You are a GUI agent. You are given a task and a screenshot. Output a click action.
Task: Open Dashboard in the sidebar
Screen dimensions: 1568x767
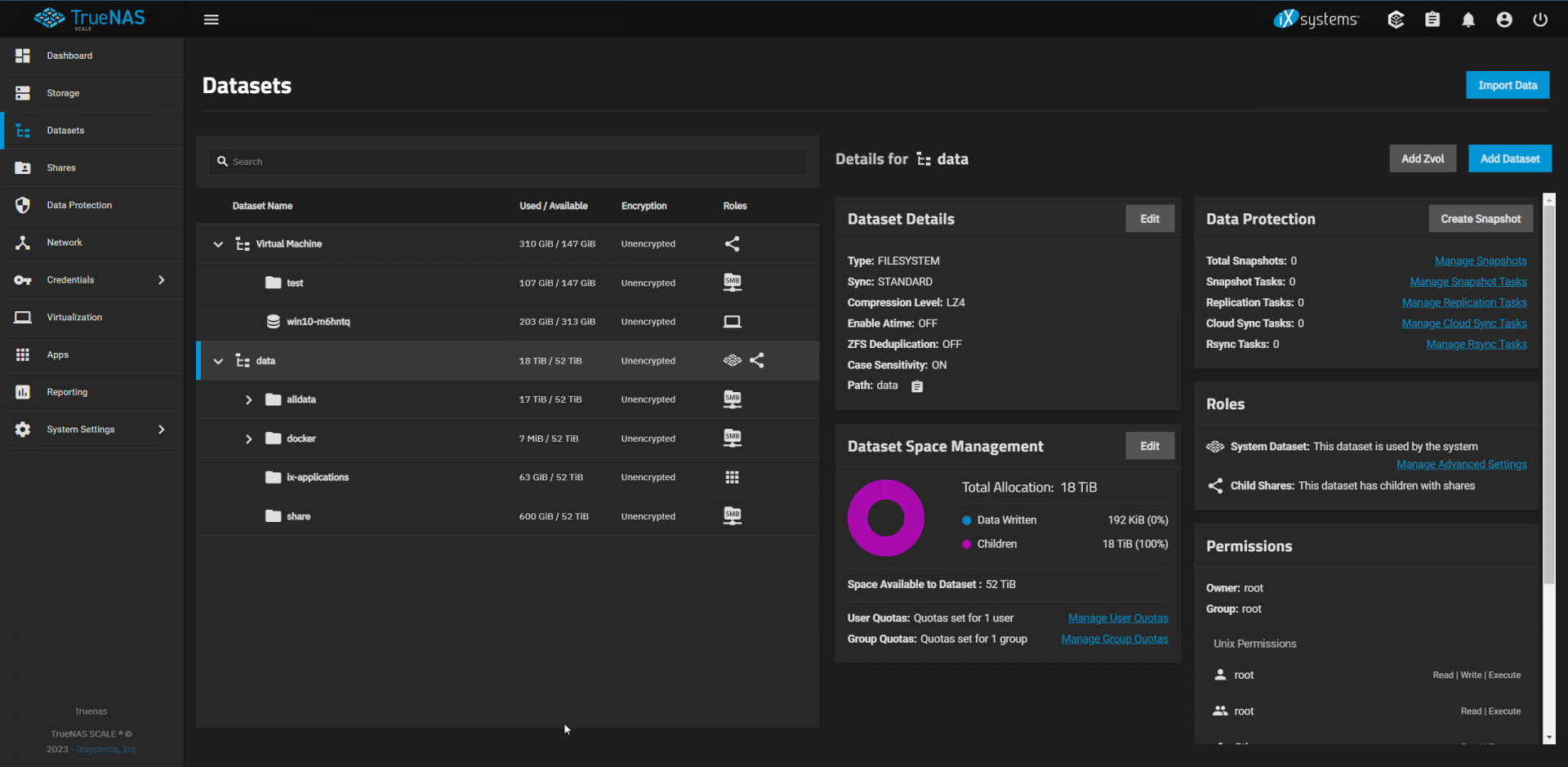(91, 56)
